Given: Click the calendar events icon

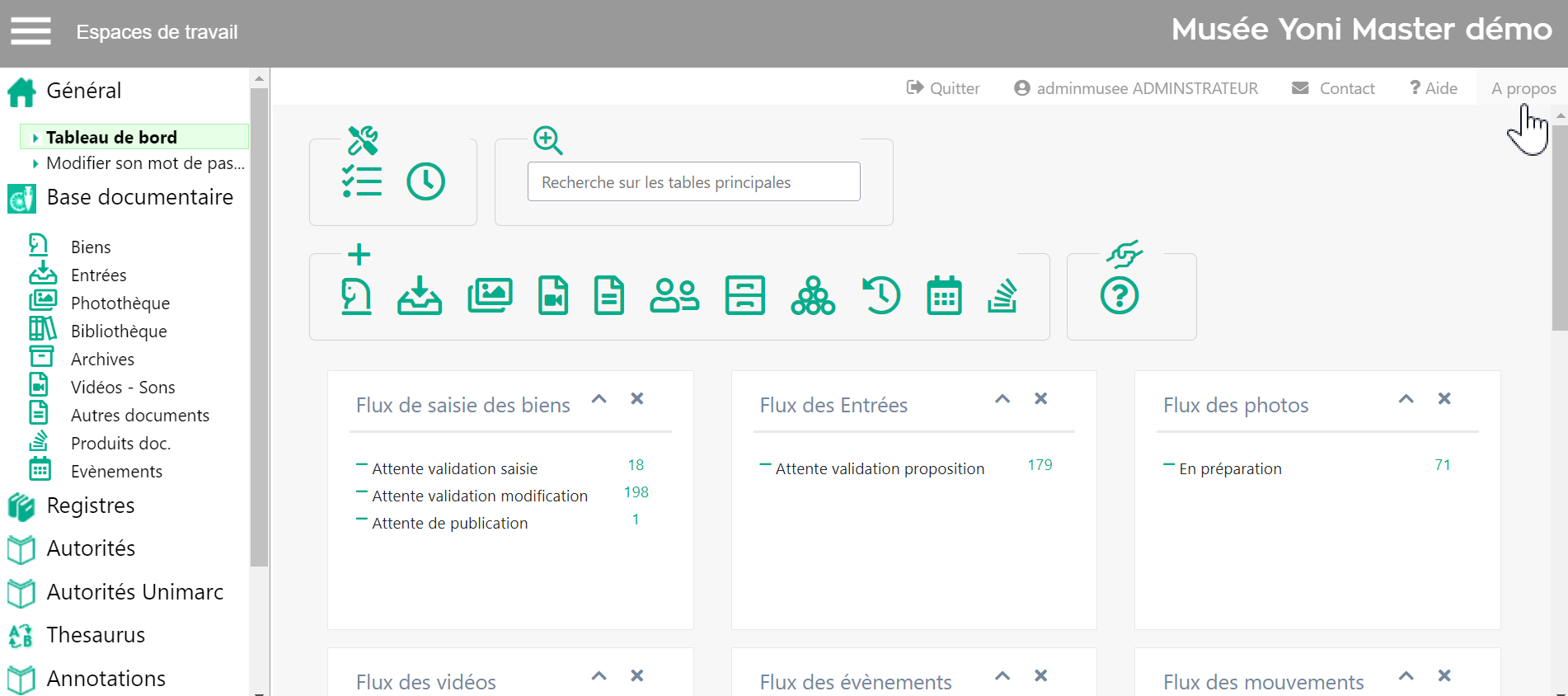Looking at the screenshot, I should (x=944, y=295).
